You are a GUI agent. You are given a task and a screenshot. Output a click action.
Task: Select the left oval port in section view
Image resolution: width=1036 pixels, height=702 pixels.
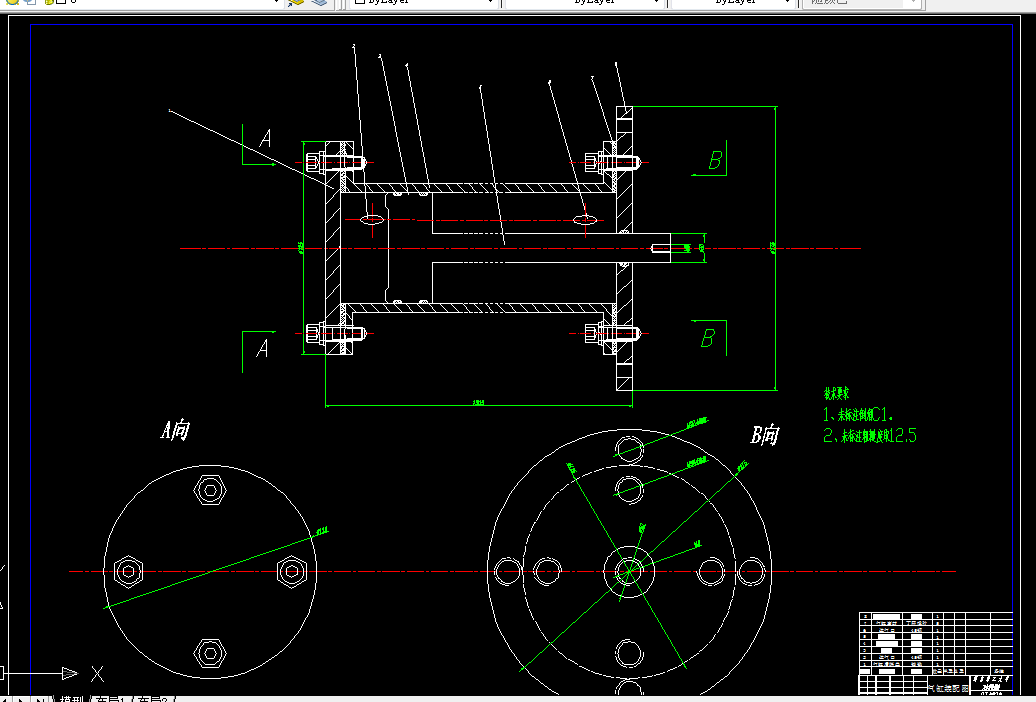[x=372, y=219]
